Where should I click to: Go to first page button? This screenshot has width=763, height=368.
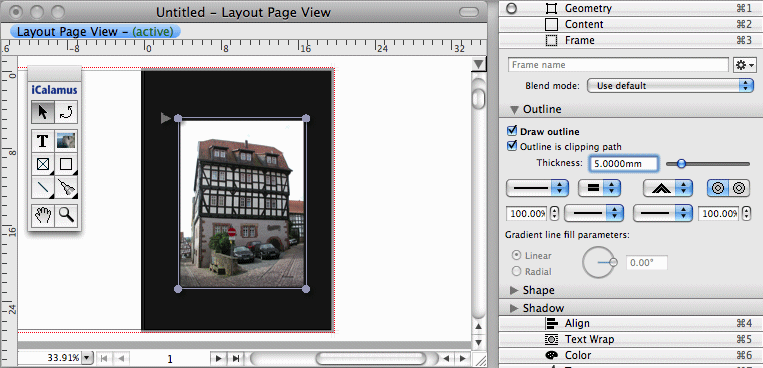coord(103,359)
